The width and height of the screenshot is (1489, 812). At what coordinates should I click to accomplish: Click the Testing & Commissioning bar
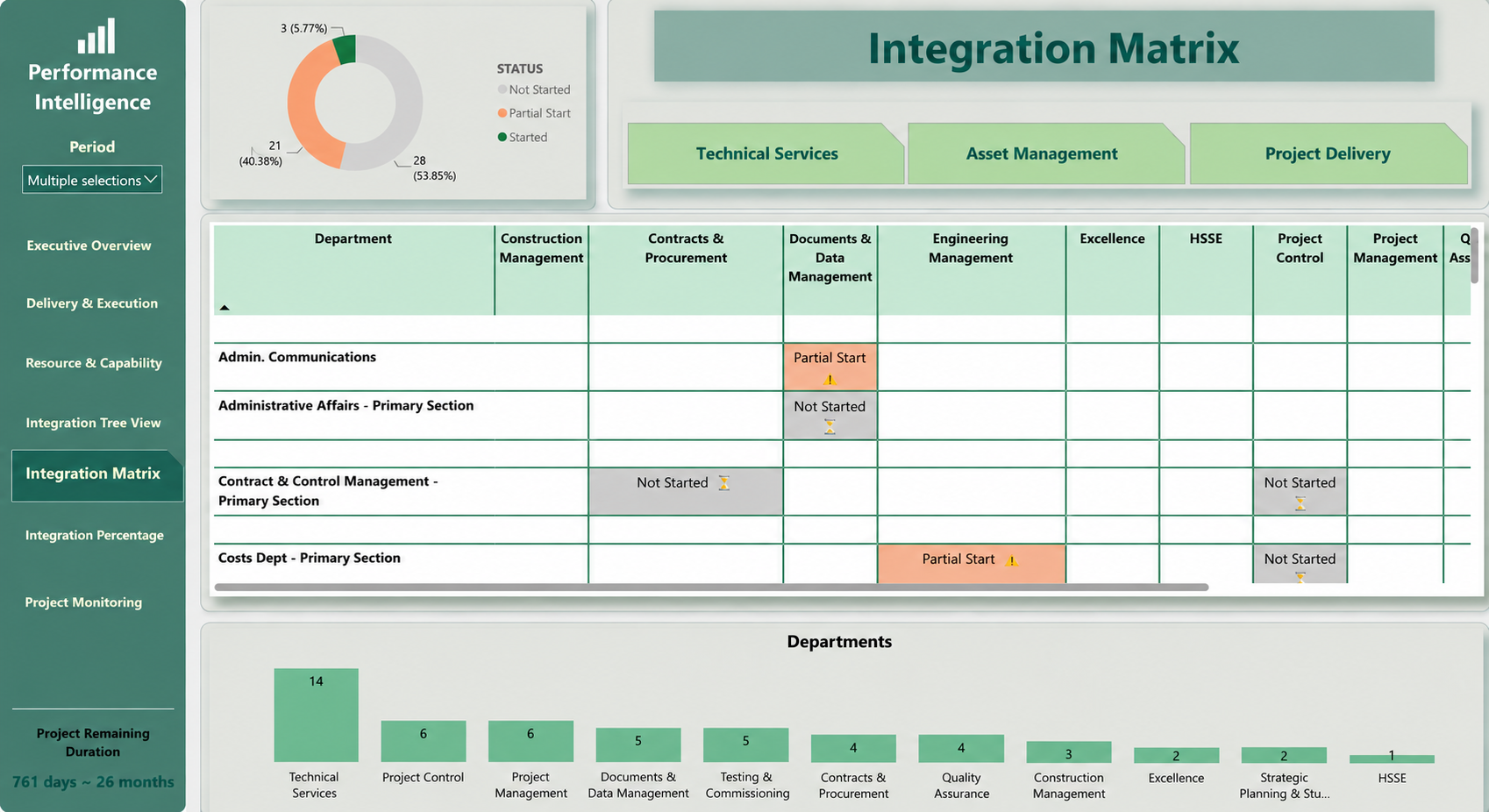click(746, 744)
